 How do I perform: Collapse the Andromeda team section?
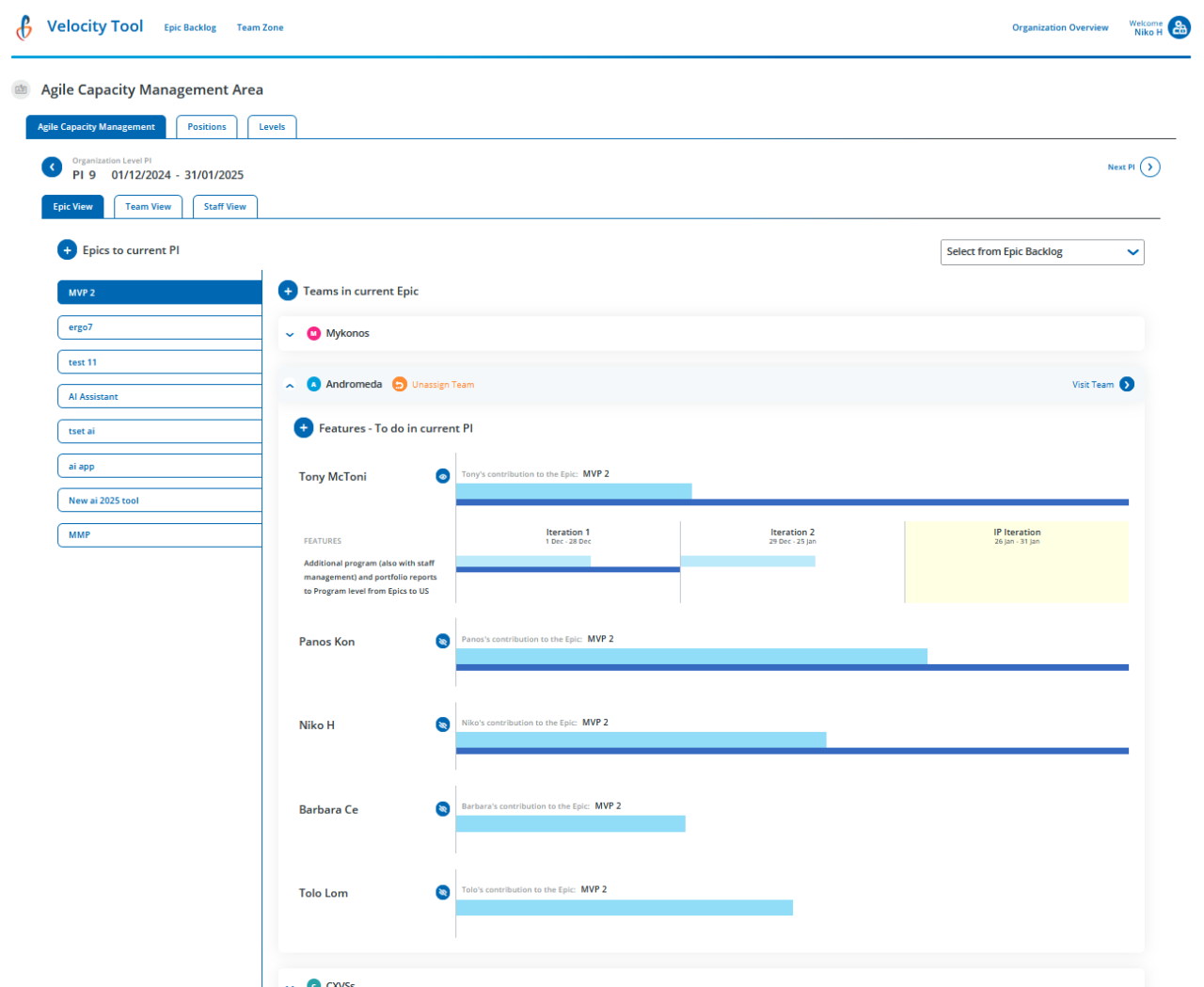click(290, 384)
